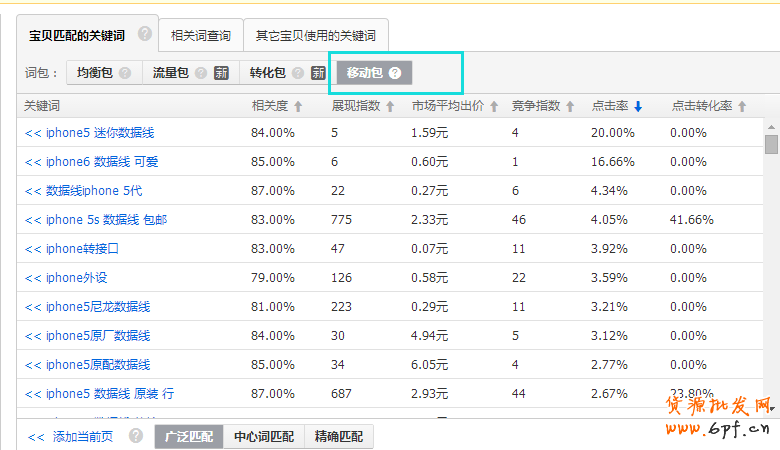Select 精确匹配 match mode
780x450 pixels.
pyautogui.click(x=339, y=436)
